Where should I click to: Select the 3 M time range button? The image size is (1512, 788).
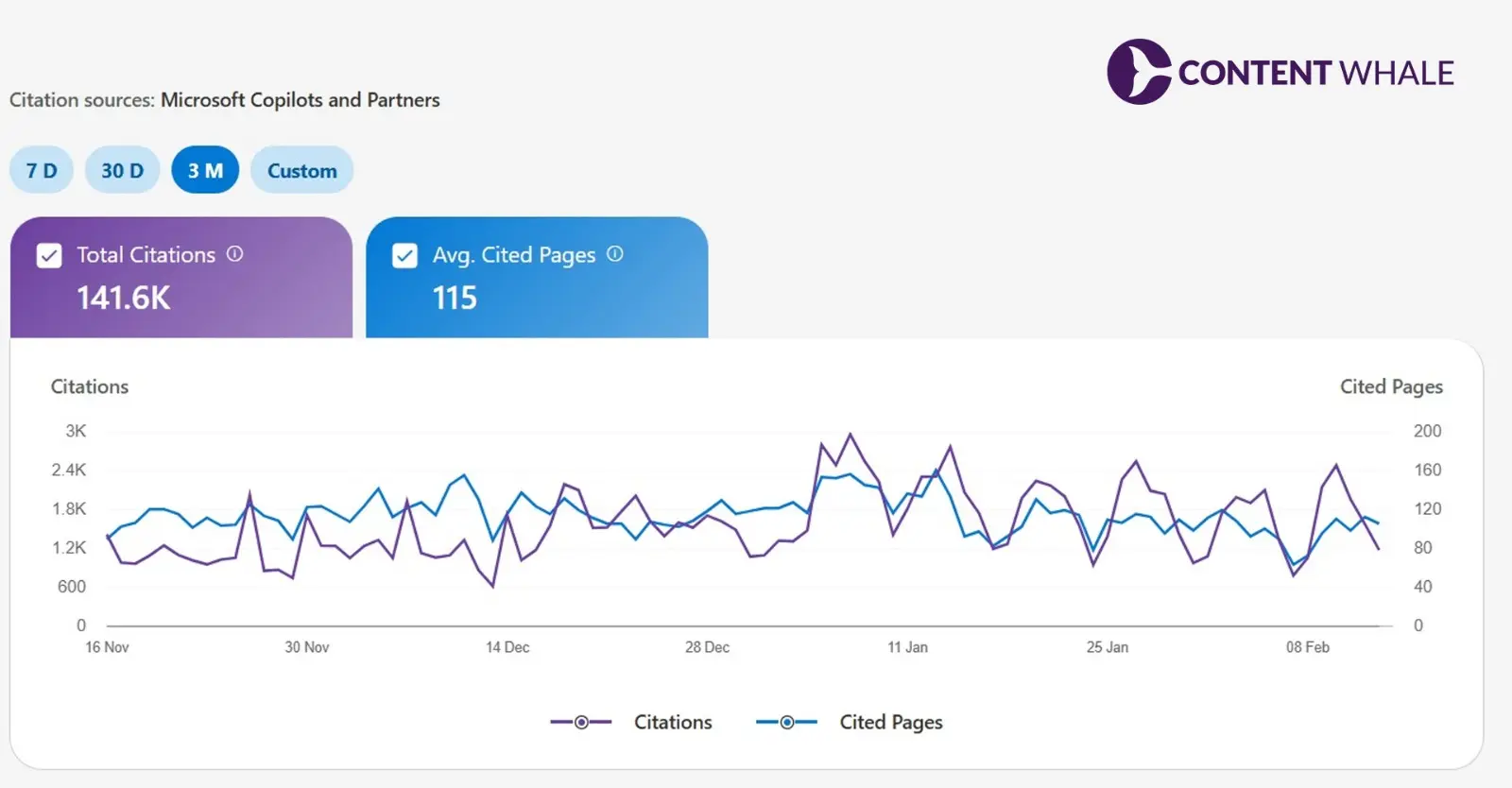(205, 170)
